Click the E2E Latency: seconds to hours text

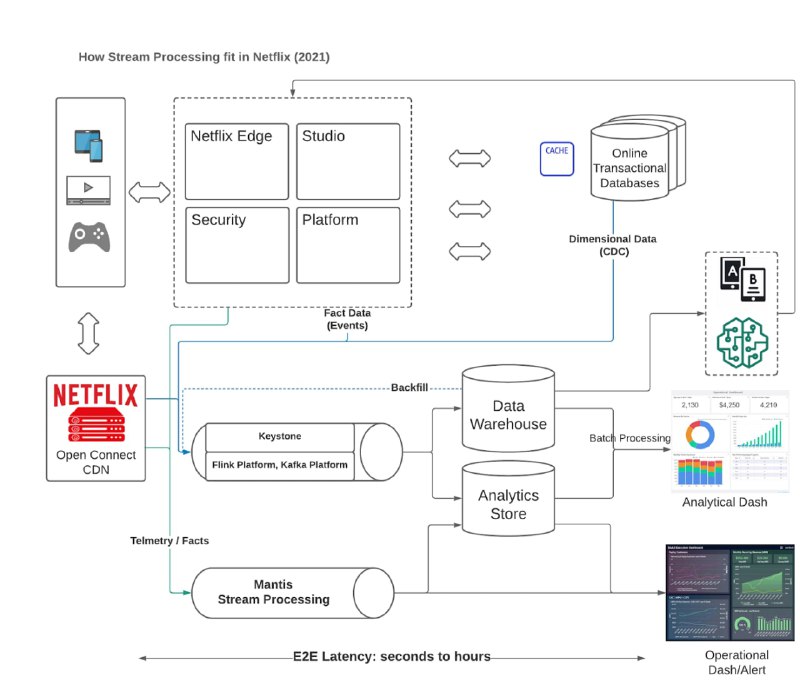click(x=392, y=656)
